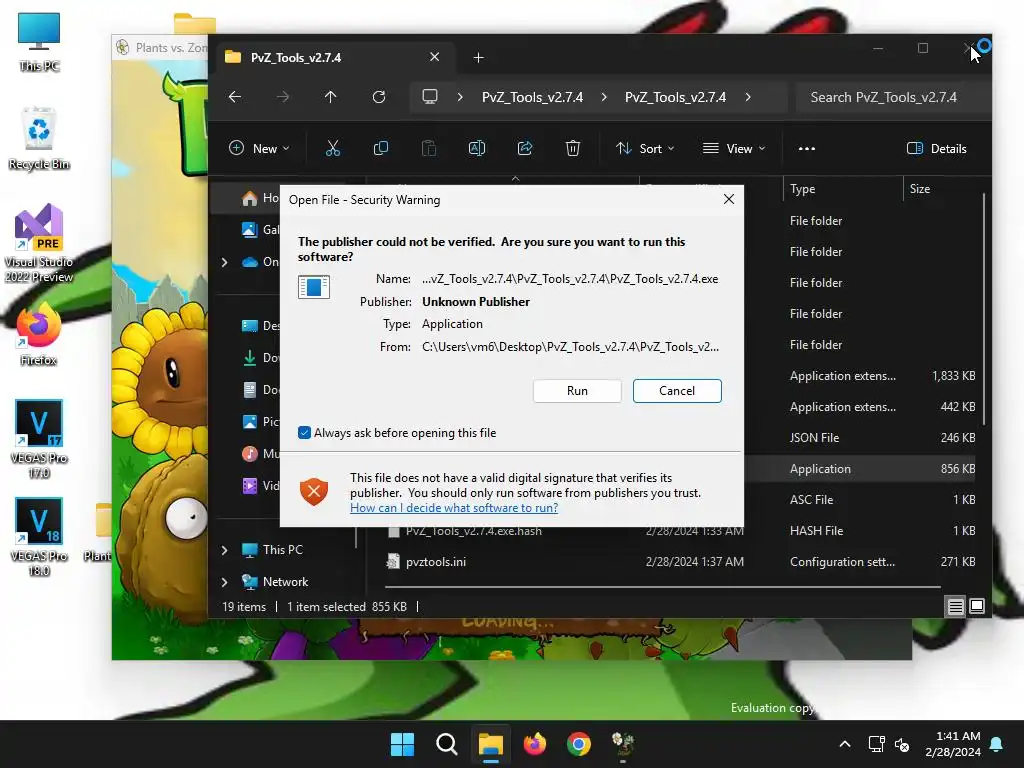Click File Explorer on the taskbar

490,744
